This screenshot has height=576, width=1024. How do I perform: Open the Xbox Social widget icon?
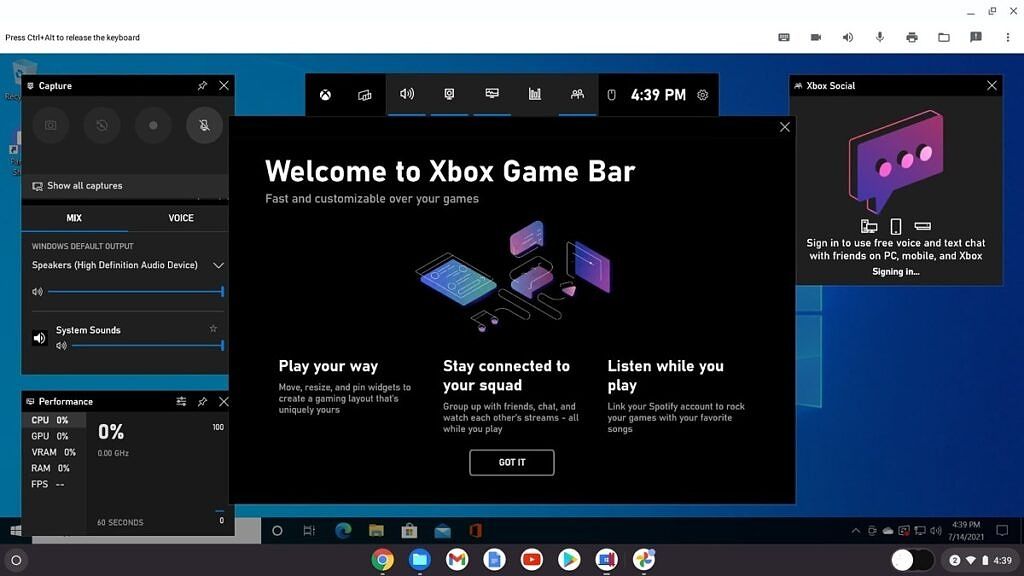(x=577, y=94)
